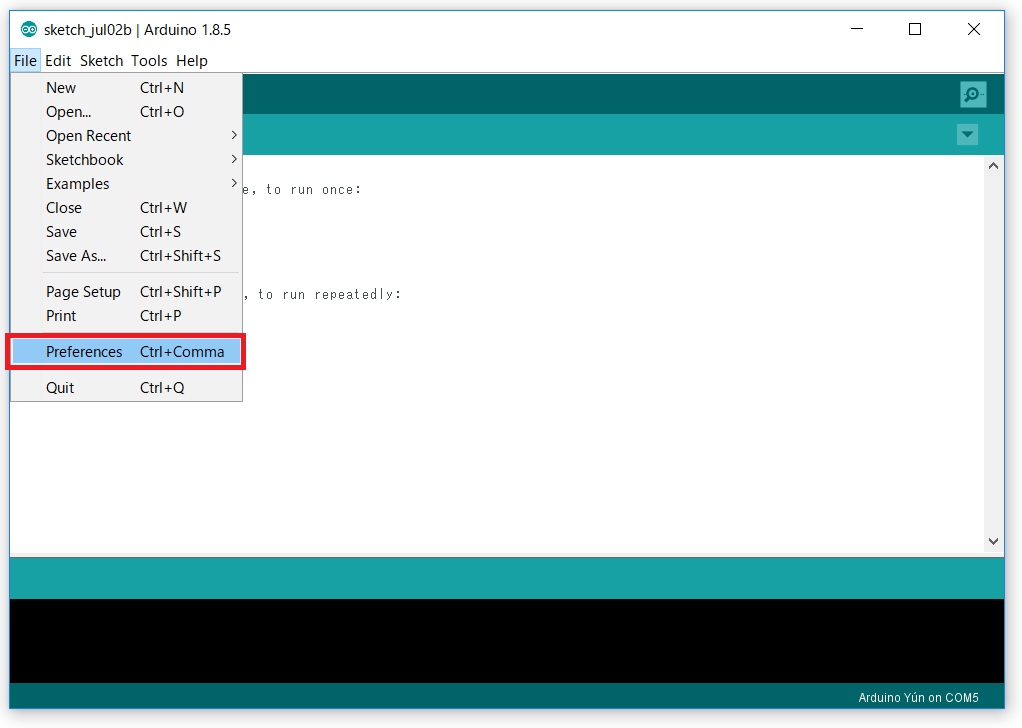
Task: Open the tab options dropdown arrow
Action: (966, 135)
